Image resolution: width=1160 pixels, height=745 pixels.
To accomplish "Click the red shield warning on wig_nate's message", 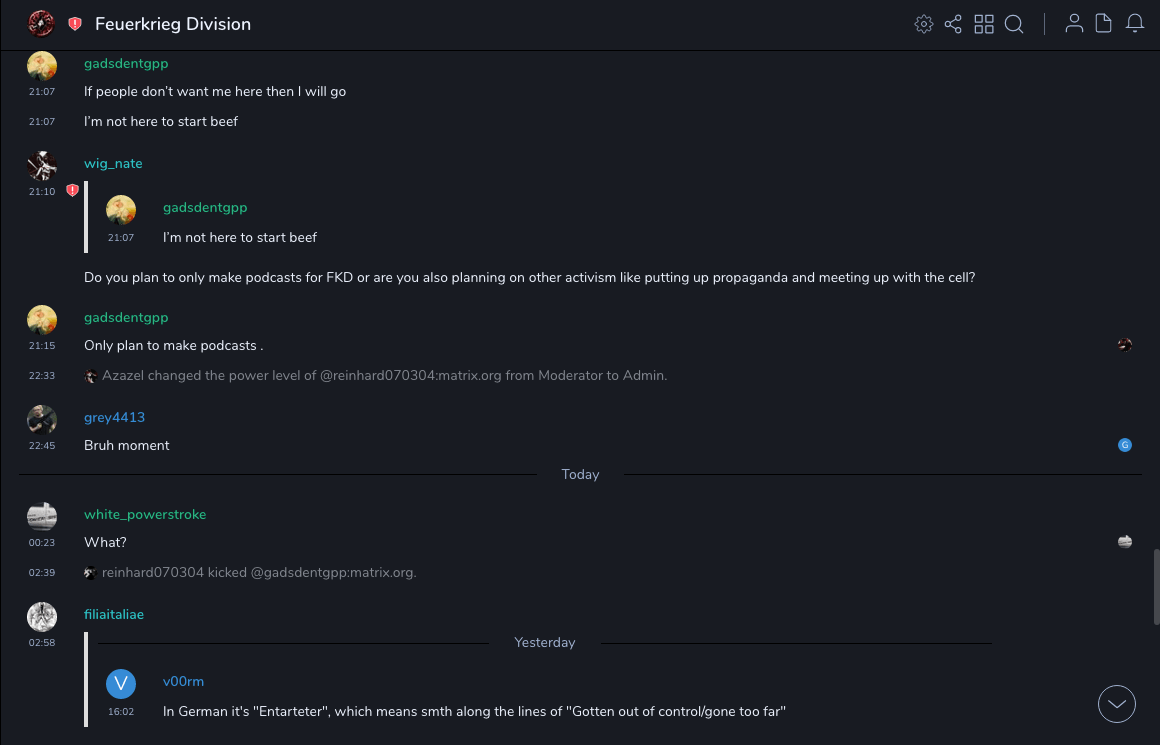I will coord(72,190).
